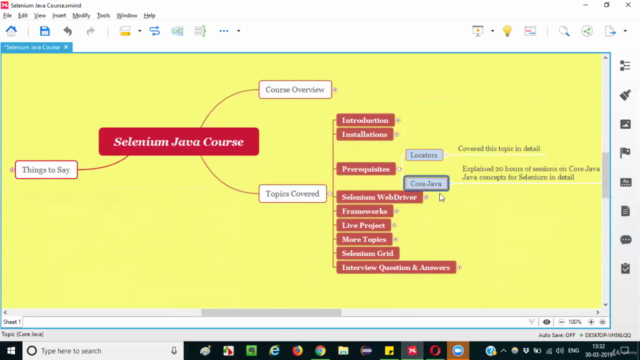Screen dimensions: 640x360
Task: Open the Window menu
Action: 127,16
